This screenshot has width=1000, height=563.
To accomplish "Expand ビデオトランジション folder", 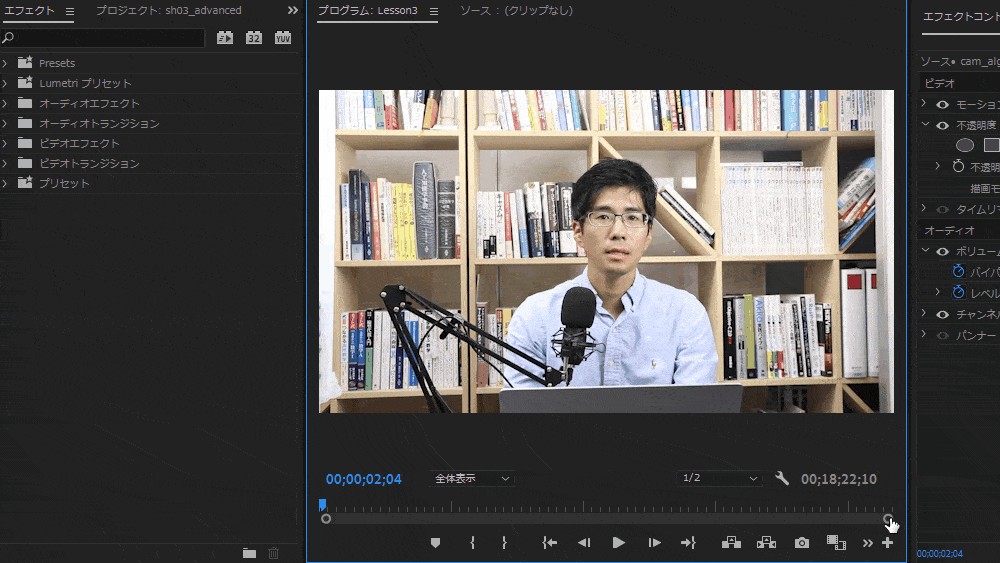I will (5, 163).
